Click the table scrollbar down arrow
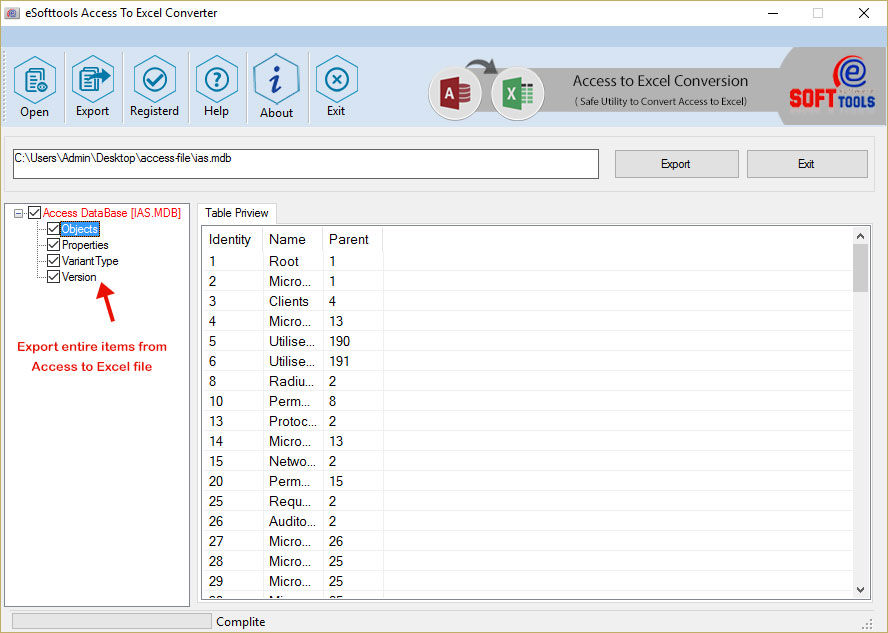Viewport: 888px width, 633px height. tap(860, 589)
